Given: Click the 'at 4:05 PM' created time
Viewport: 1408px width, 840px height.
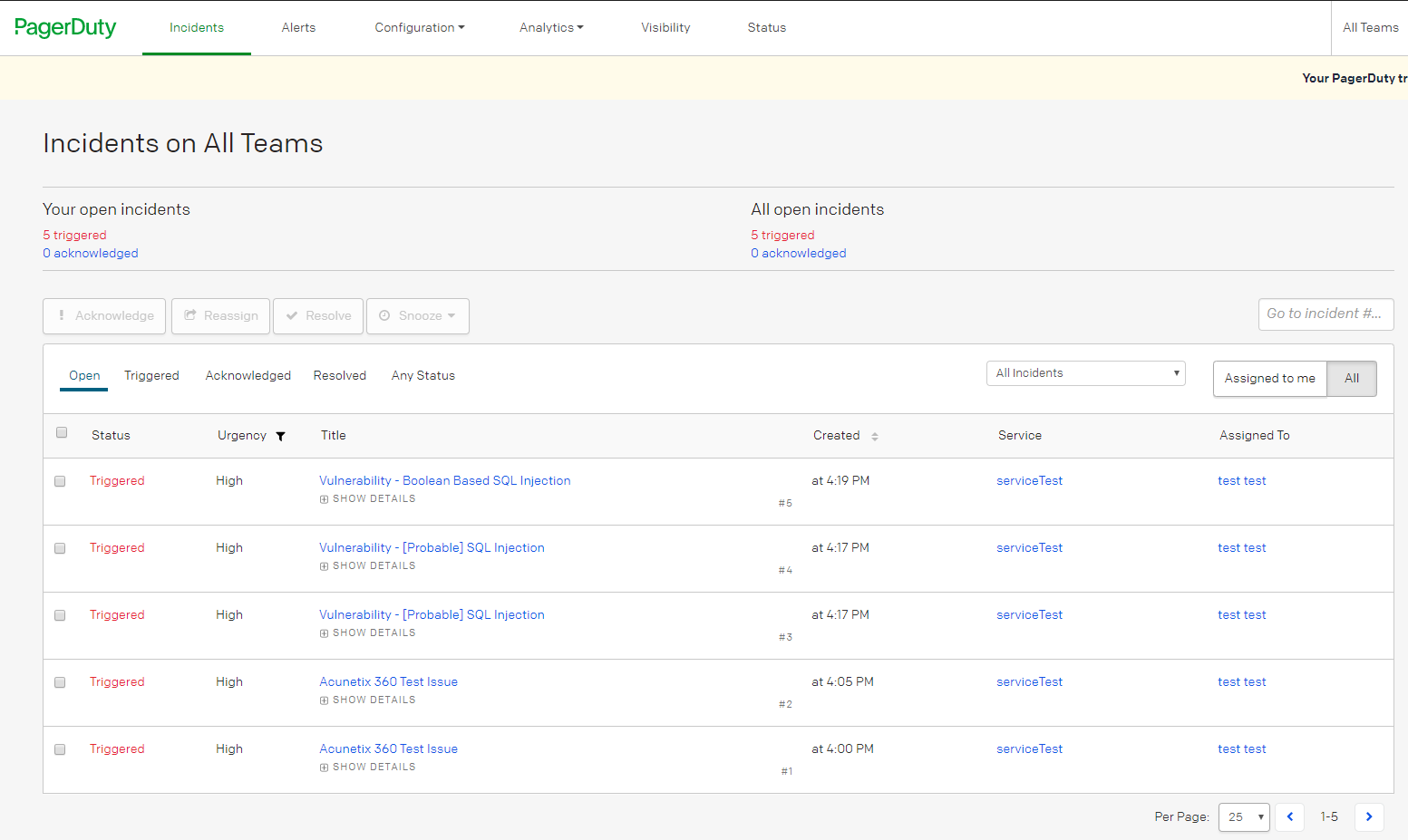Looking at the screenshot, I should tap(842, 682).
